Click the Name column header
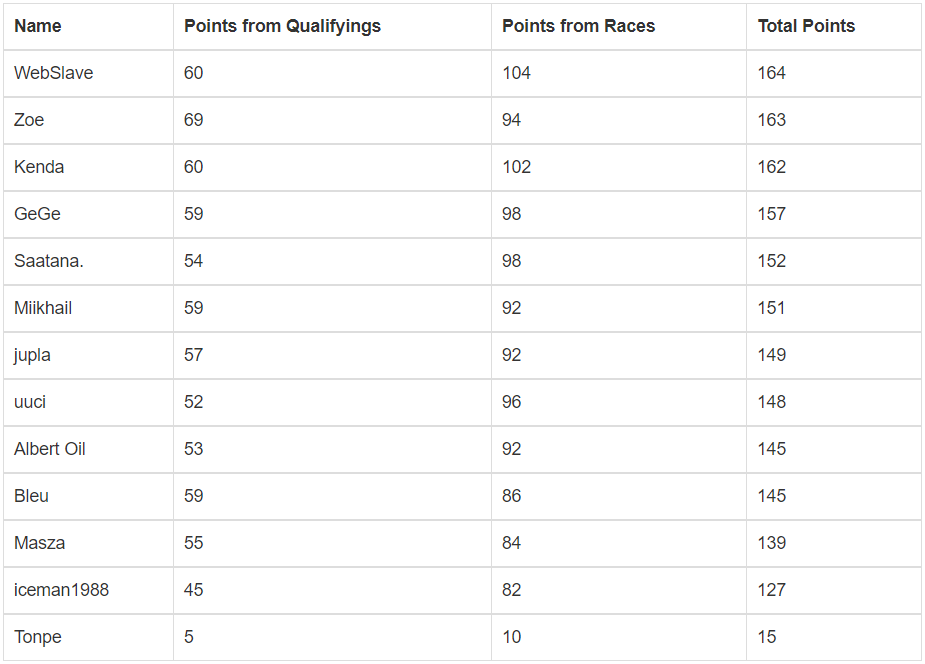Screen dimensions: 925x664 (x=38, y=26)
